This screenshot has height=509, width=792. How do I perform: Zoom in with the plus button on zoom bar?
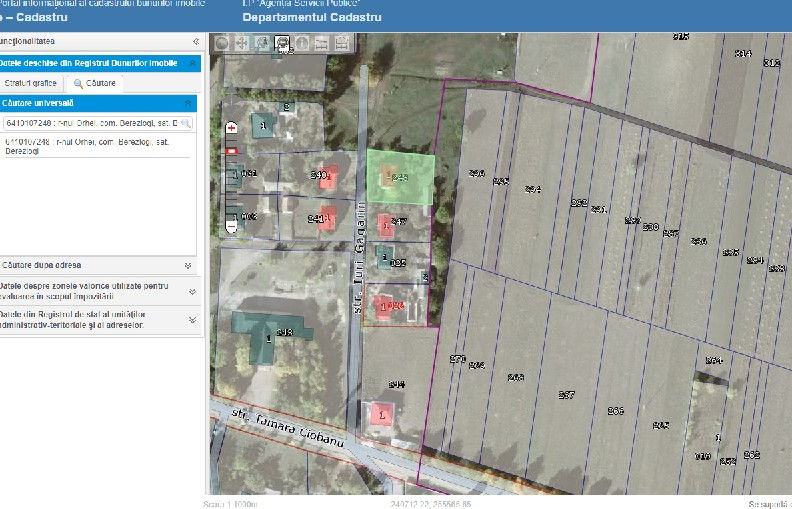(231, 128)
